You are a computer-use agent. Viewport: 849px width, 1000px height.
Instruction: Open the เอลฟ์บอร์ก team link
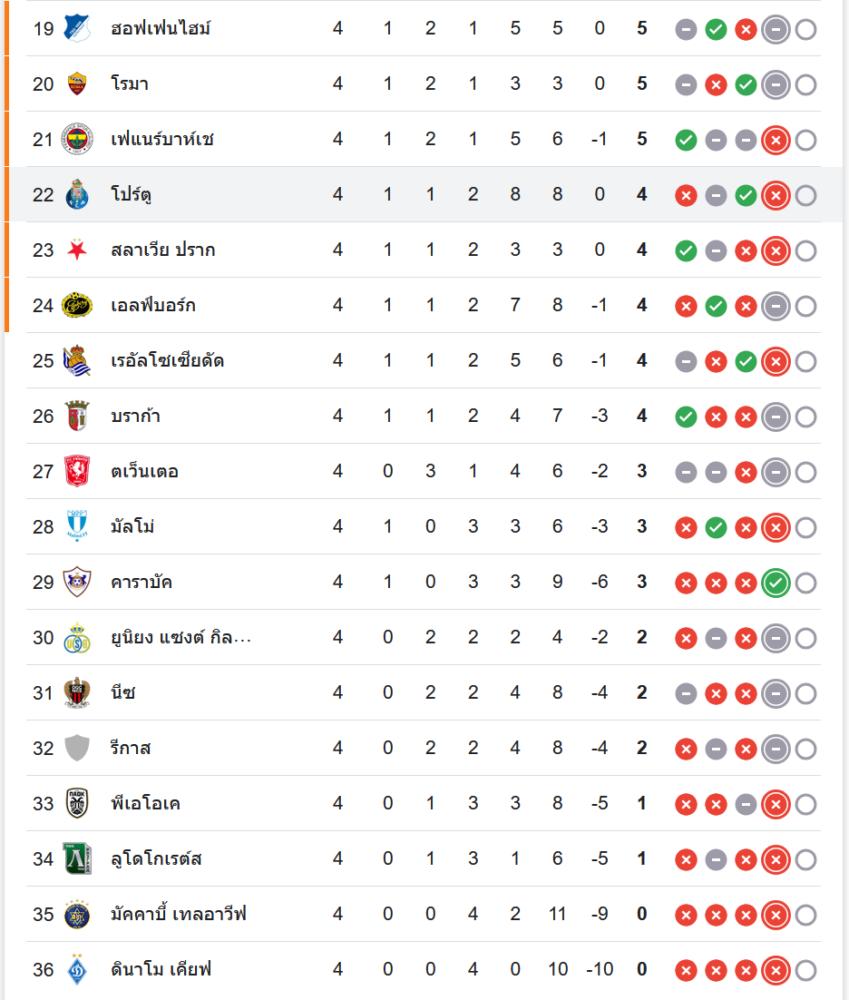click(x=153, y=305)
